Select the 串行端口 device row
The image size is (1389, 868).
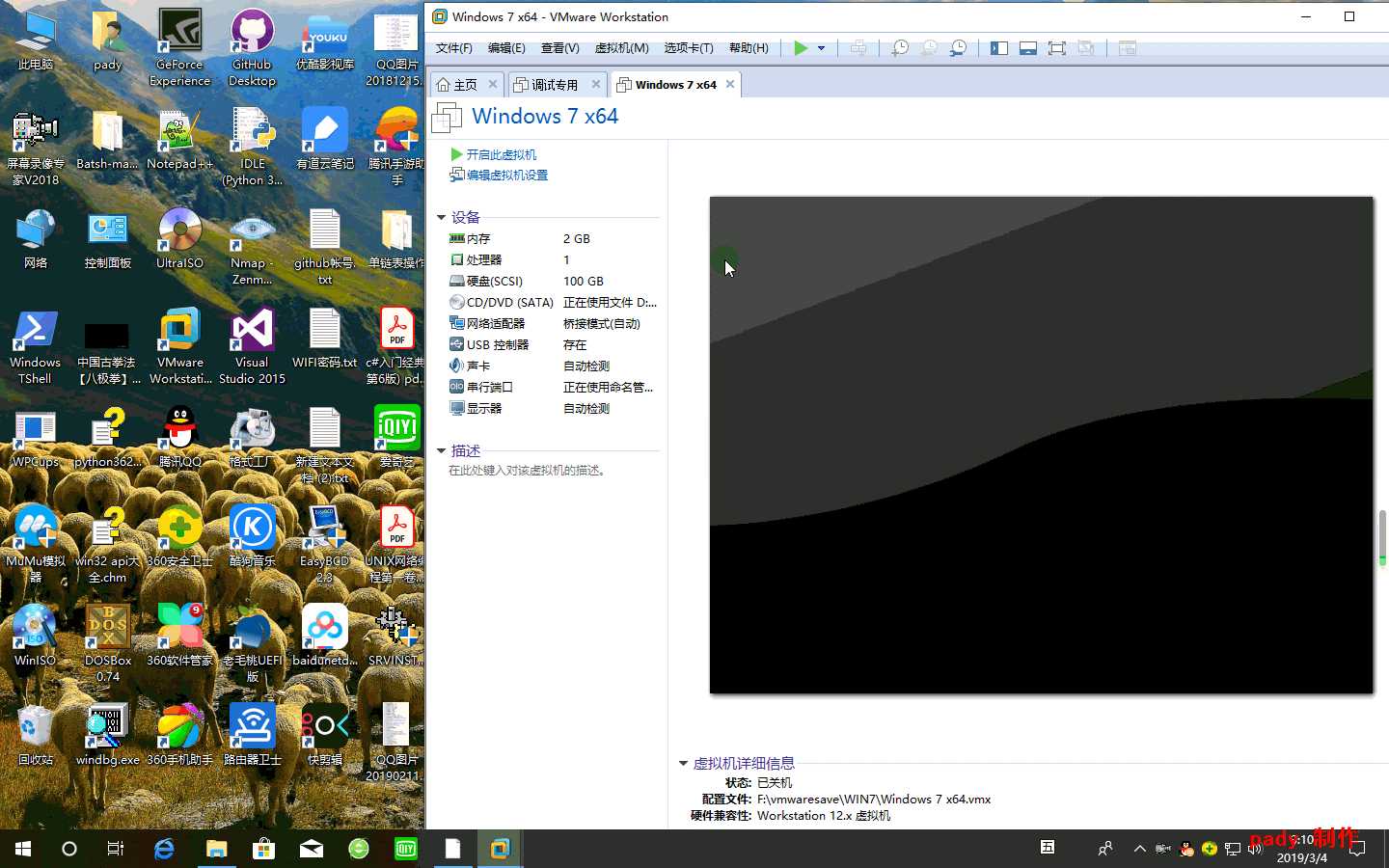(554, 387)
